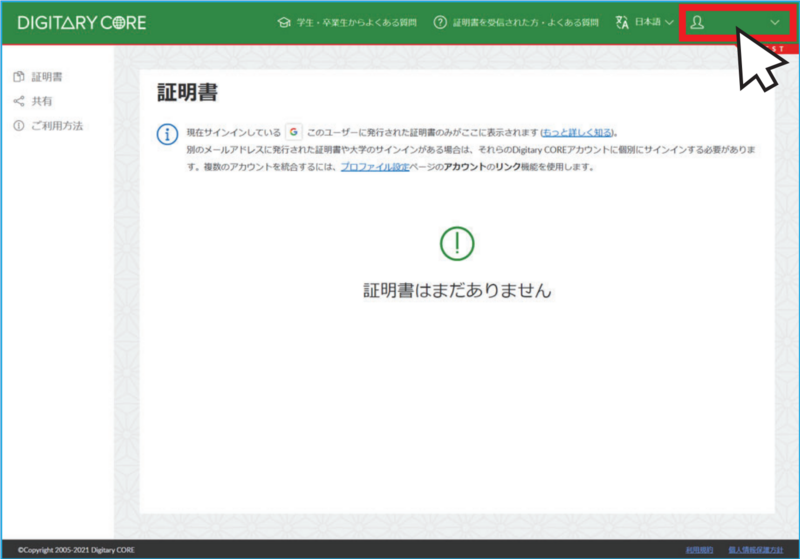Open the プロファイル設定 link
800x559 pixels.
coord(375,167)
